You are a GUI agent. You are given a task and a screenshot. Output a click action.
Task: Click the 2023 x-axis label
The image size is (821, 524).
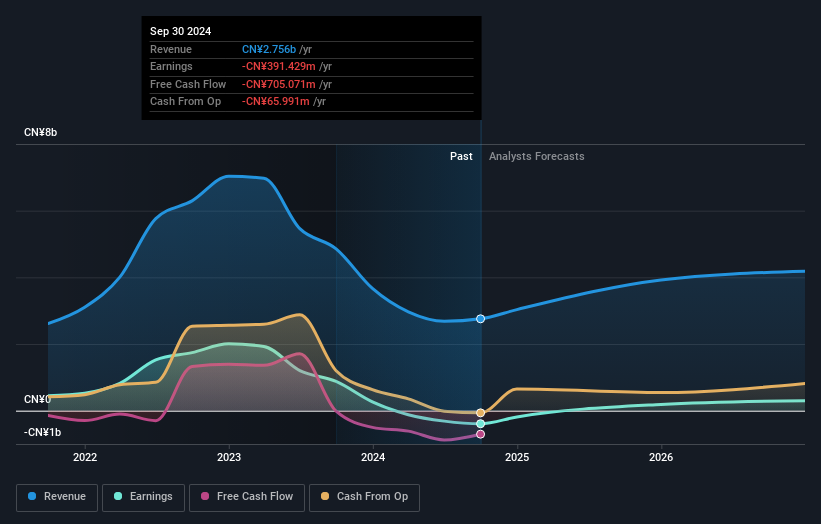click(229, 457)
